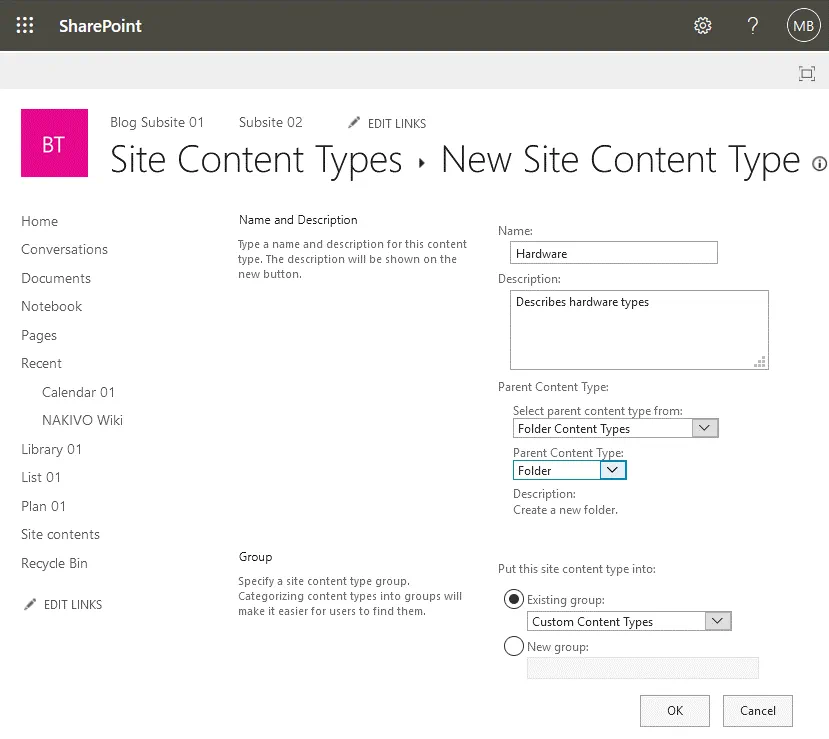Open Site contents in the sidebar

(x=61, y=534)
